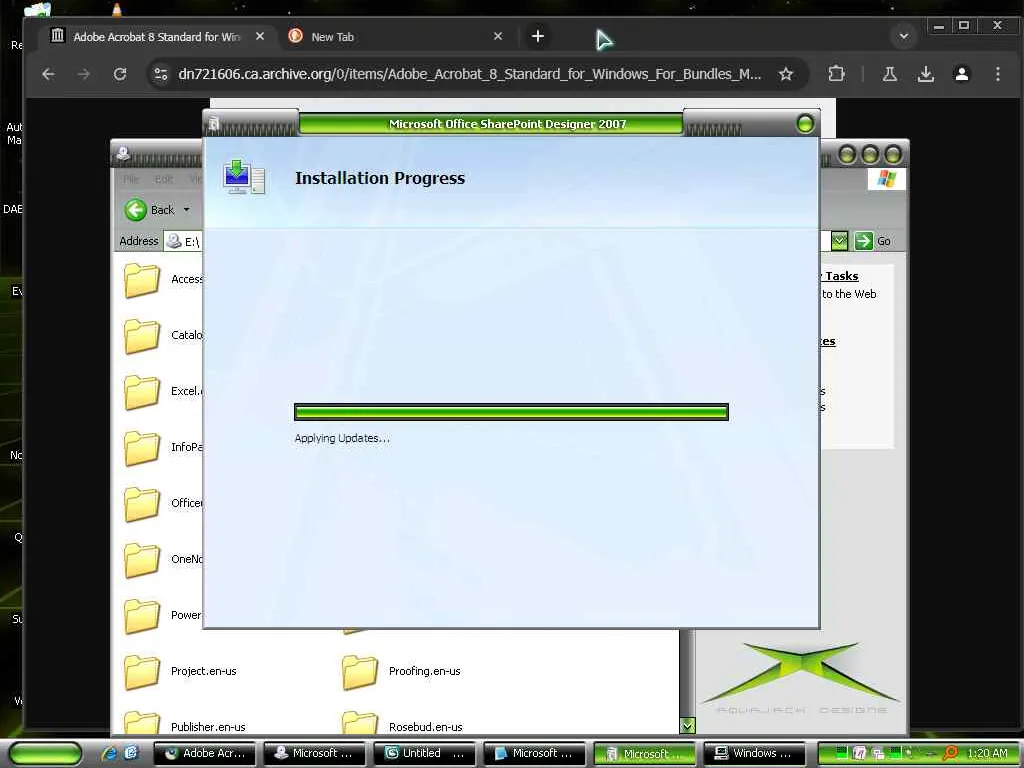Open the browser three-dot menu
This screenshot has height=768, width=1024.
(x=997, y=74)
